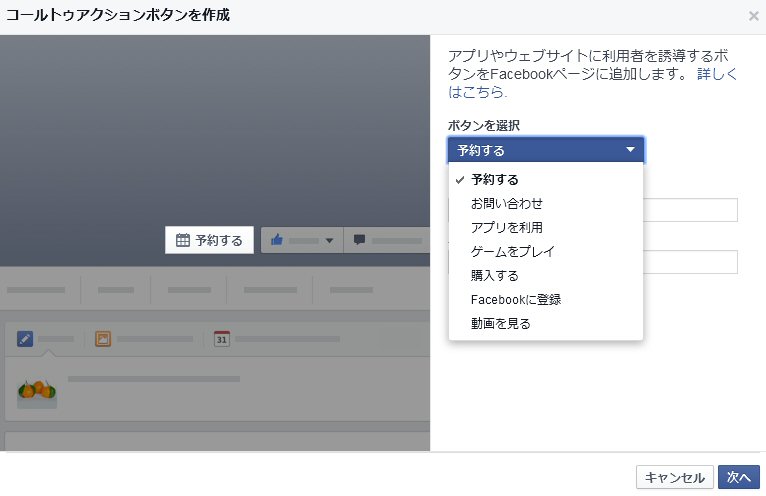Click the message speech-bubble icon in preview
This screenshot has width=766, height=496.
pos(359,240)
